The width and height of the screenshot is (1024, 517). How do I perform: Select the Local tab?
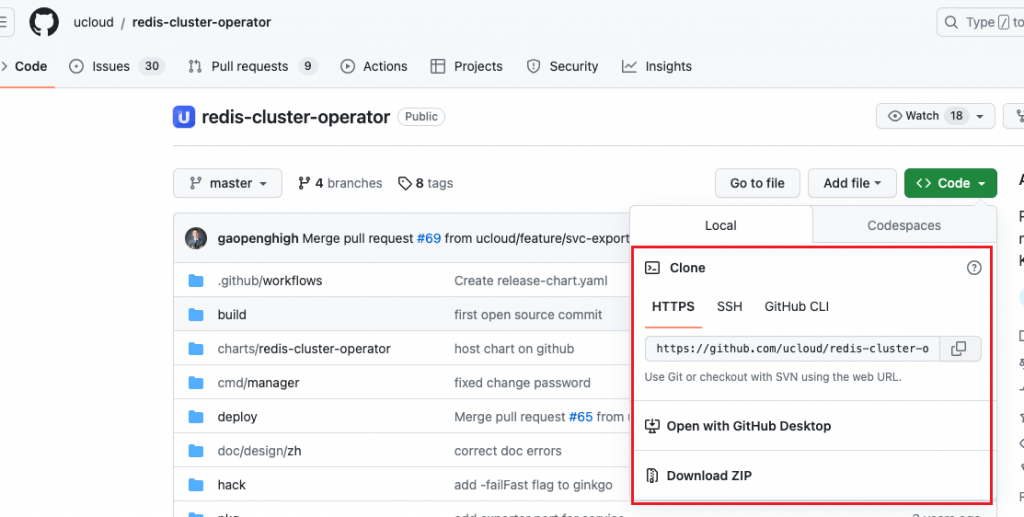pyautogui.click(x=721, y=226)
